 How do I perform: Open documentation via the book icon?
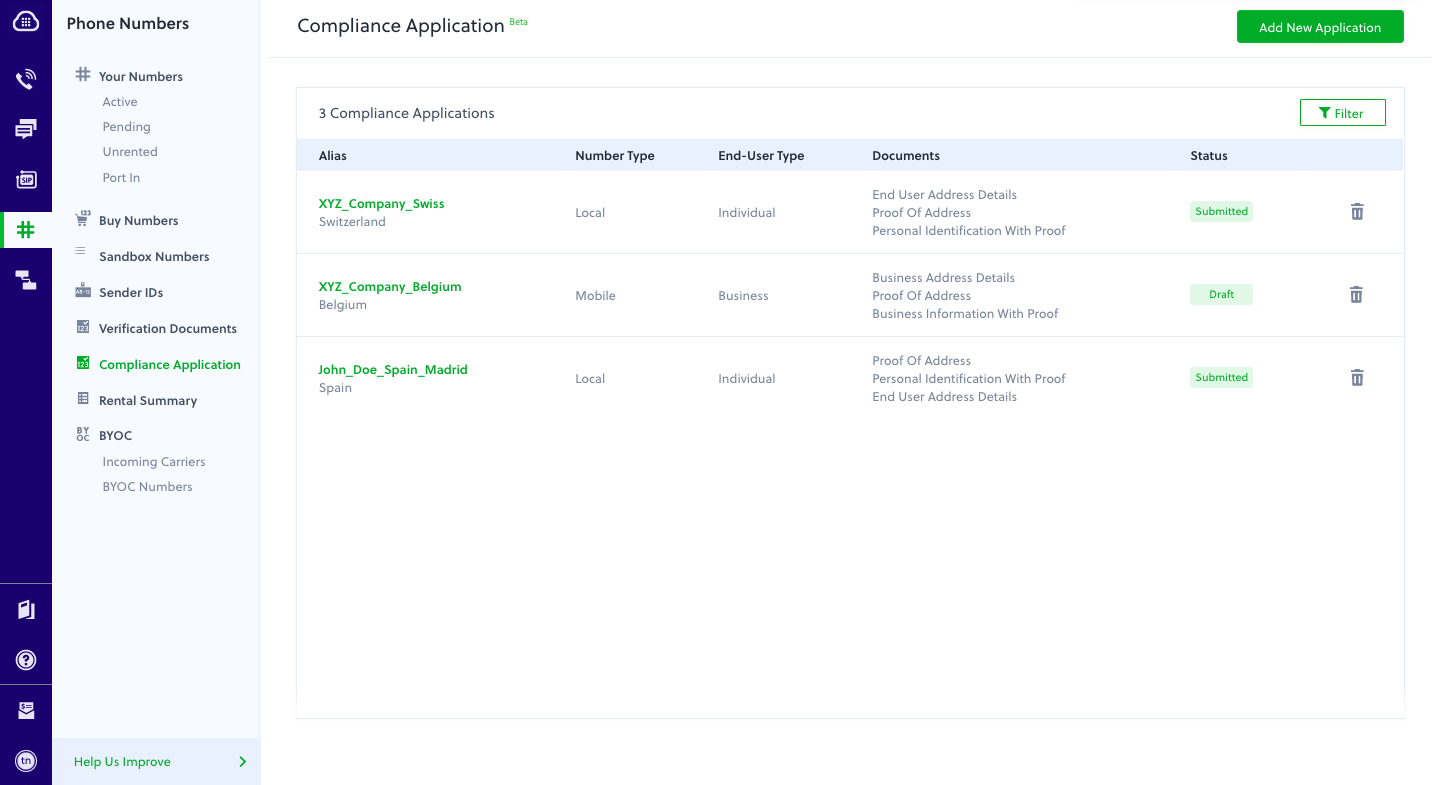point(25,609)
